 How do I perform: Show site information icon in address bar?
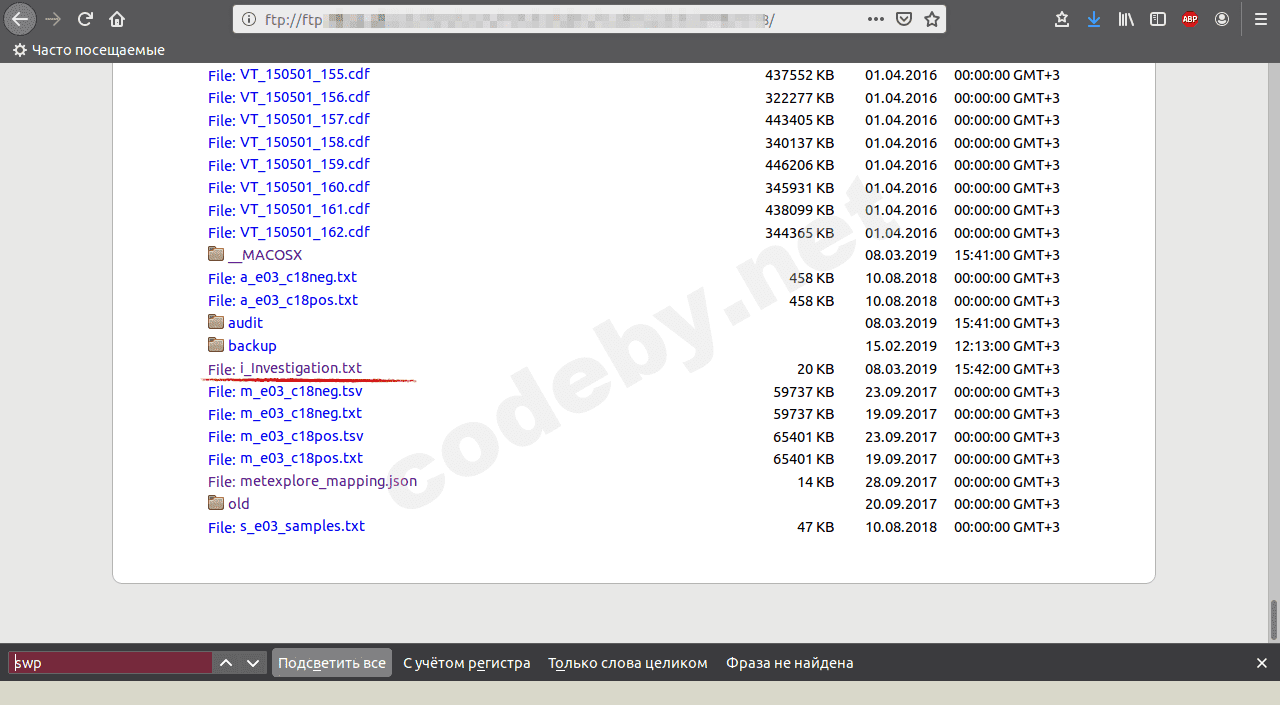click(250, 19)
